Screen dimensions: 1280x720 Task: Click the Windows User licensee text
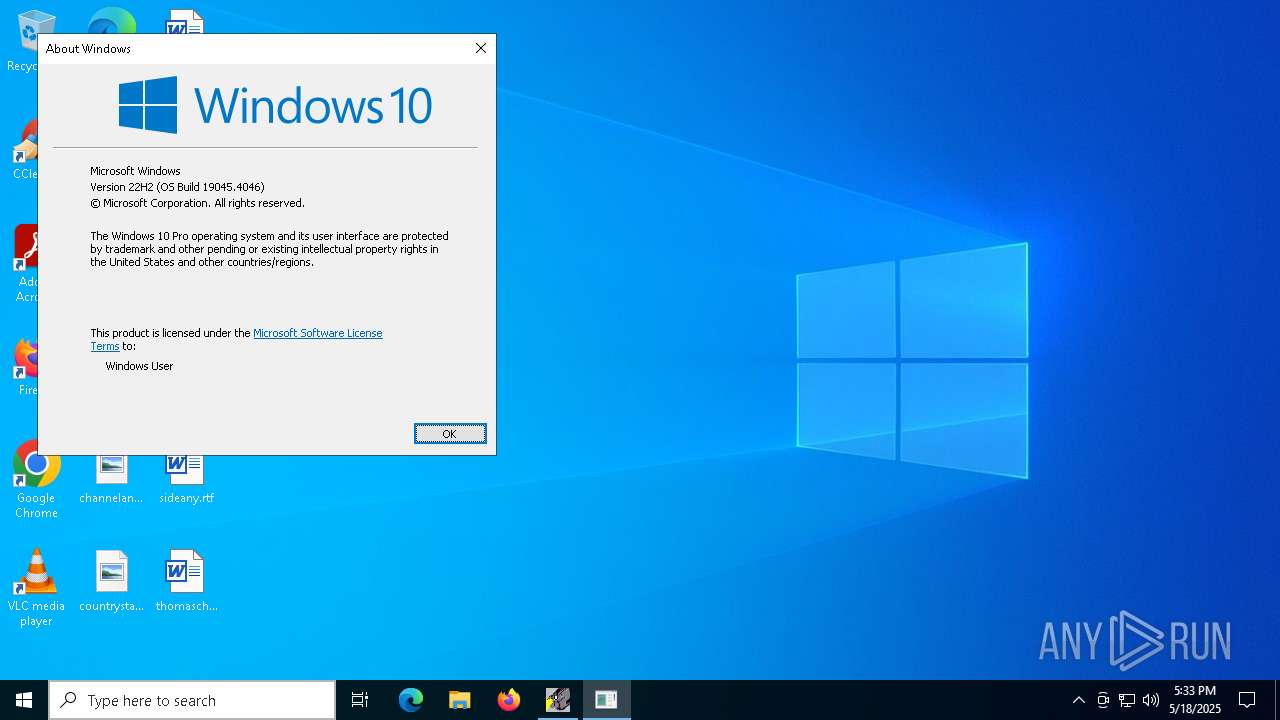coord(139,366)
